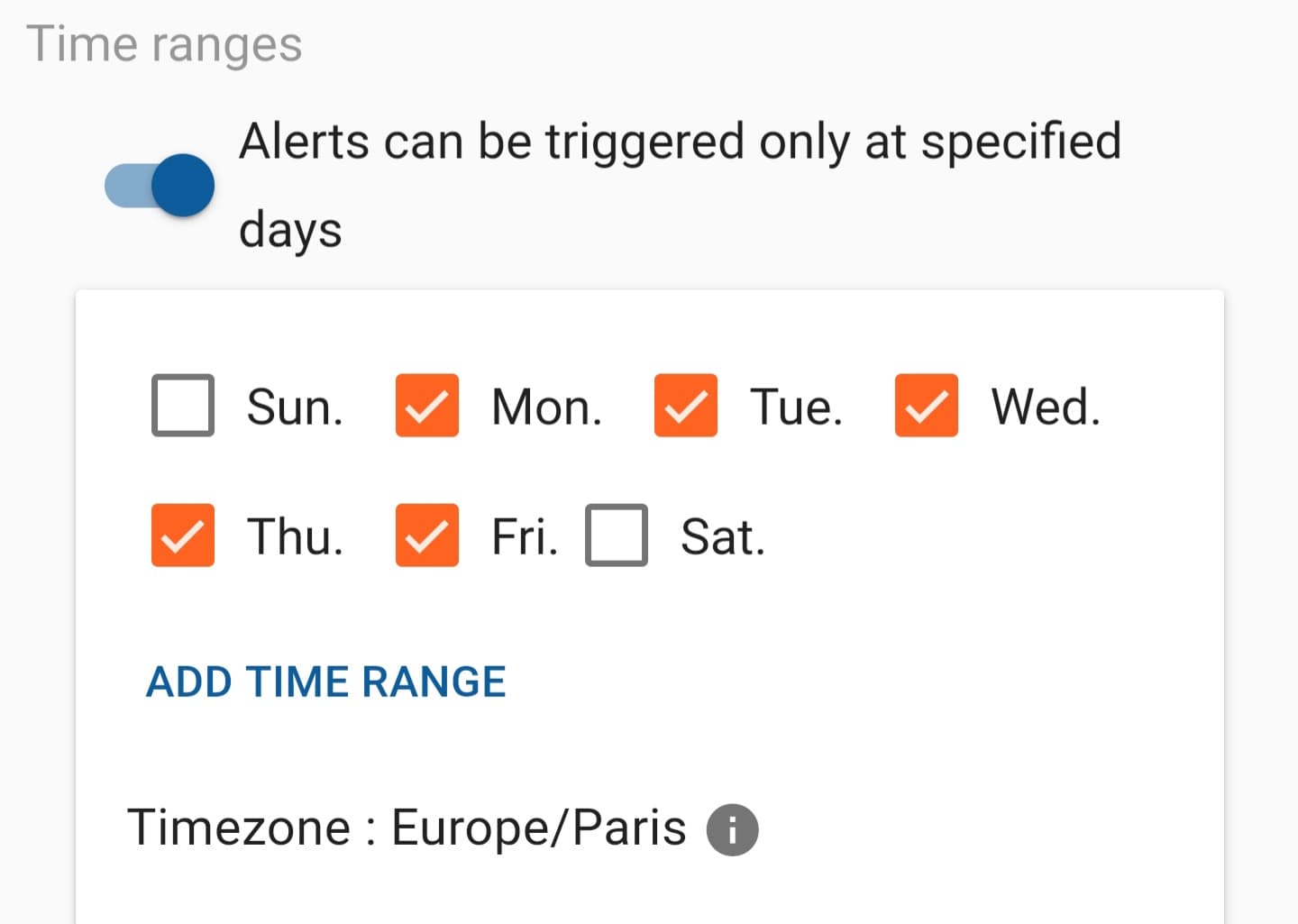Click the Timezone : Europe/Paris text
The width and height of the screenshot is (1298, 924).
pos(407,828)
